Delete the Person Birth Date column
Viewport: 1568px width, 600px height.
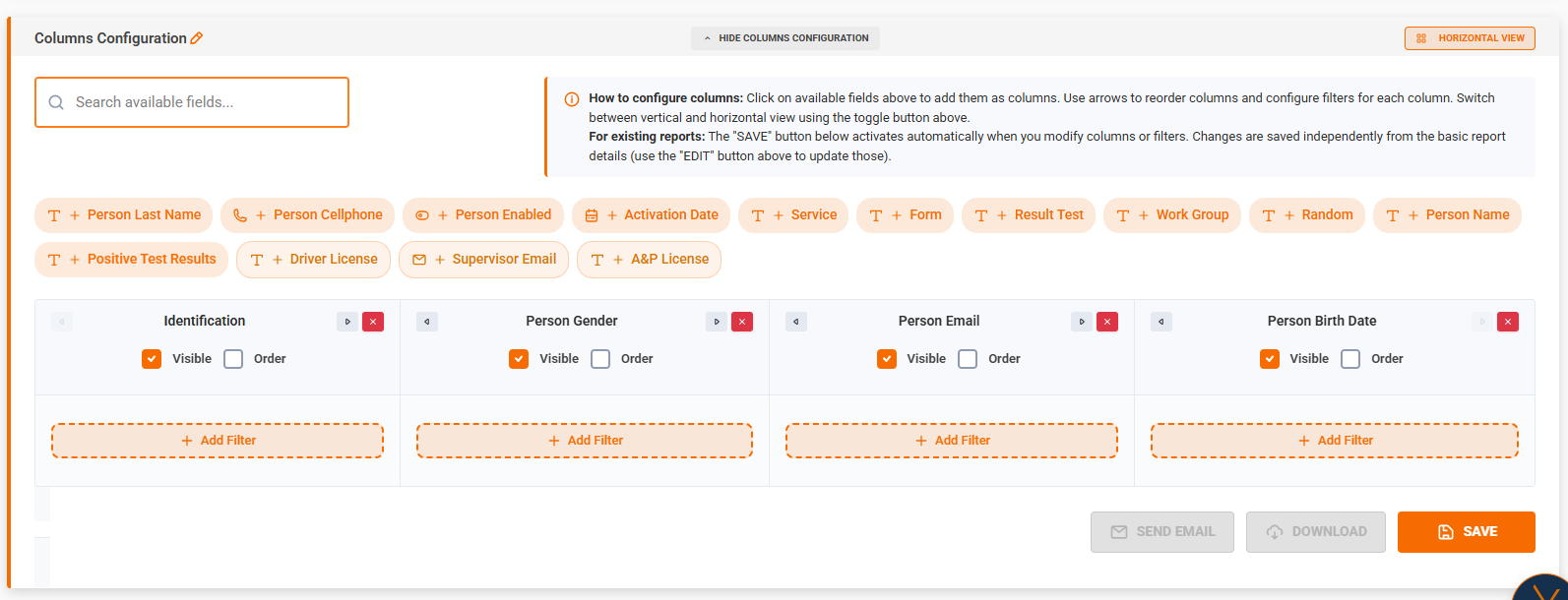[x=1507, y=322]
